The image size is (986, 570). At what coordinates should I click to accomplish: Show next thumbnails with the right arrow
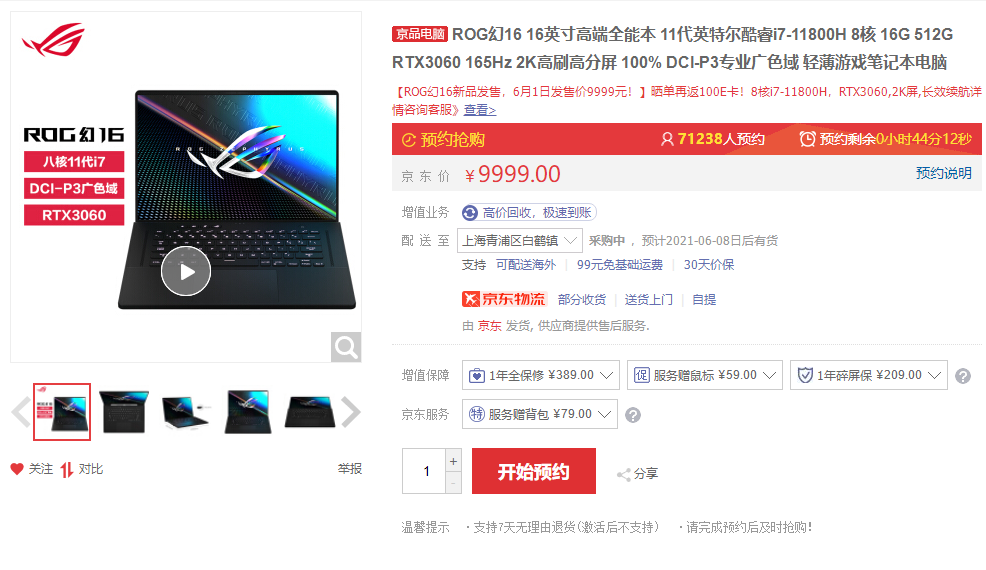click(x=351, y=412)
